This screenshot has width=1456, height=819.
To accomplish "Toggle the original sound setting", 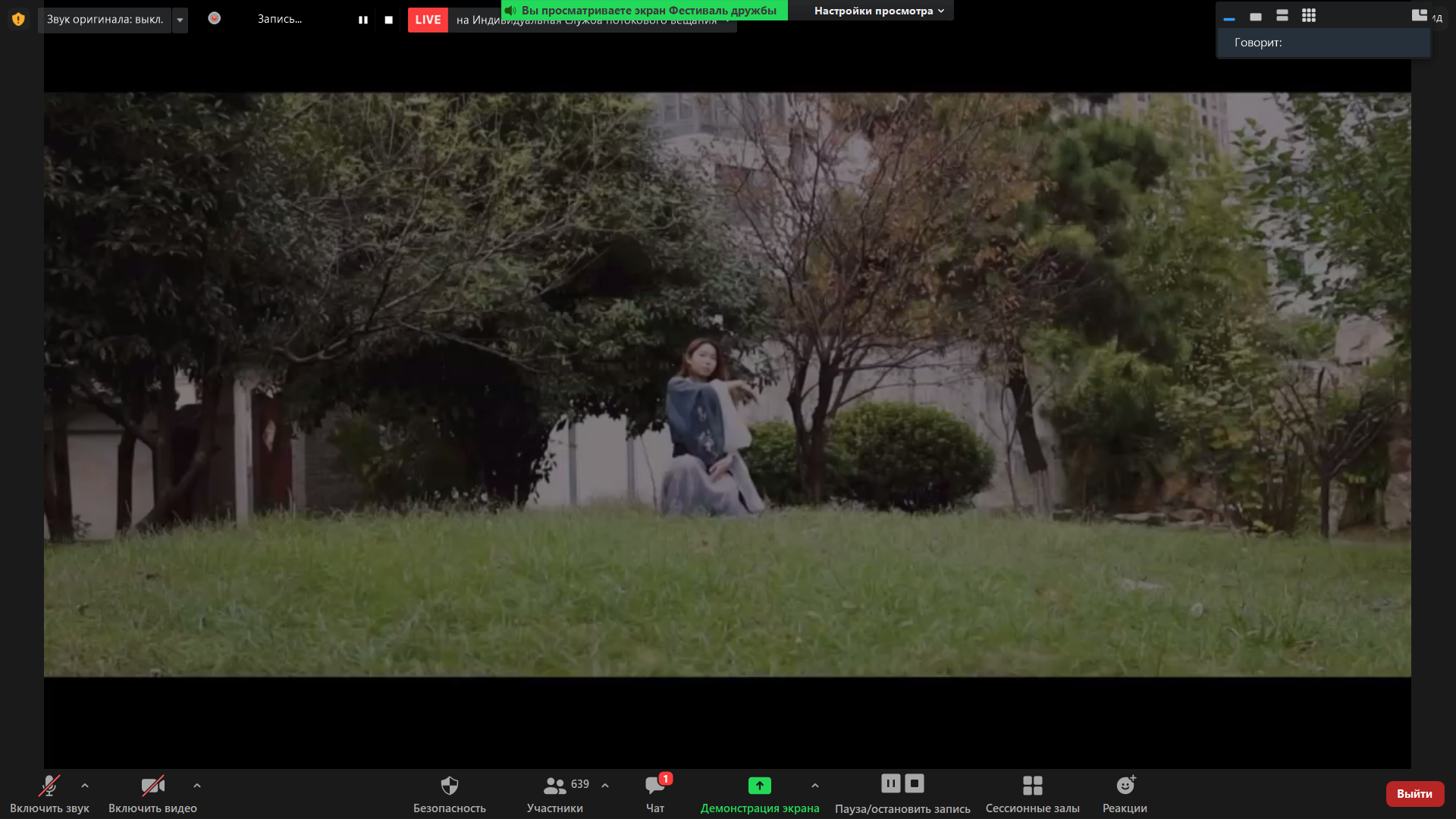I will click(x=105, y=20).
